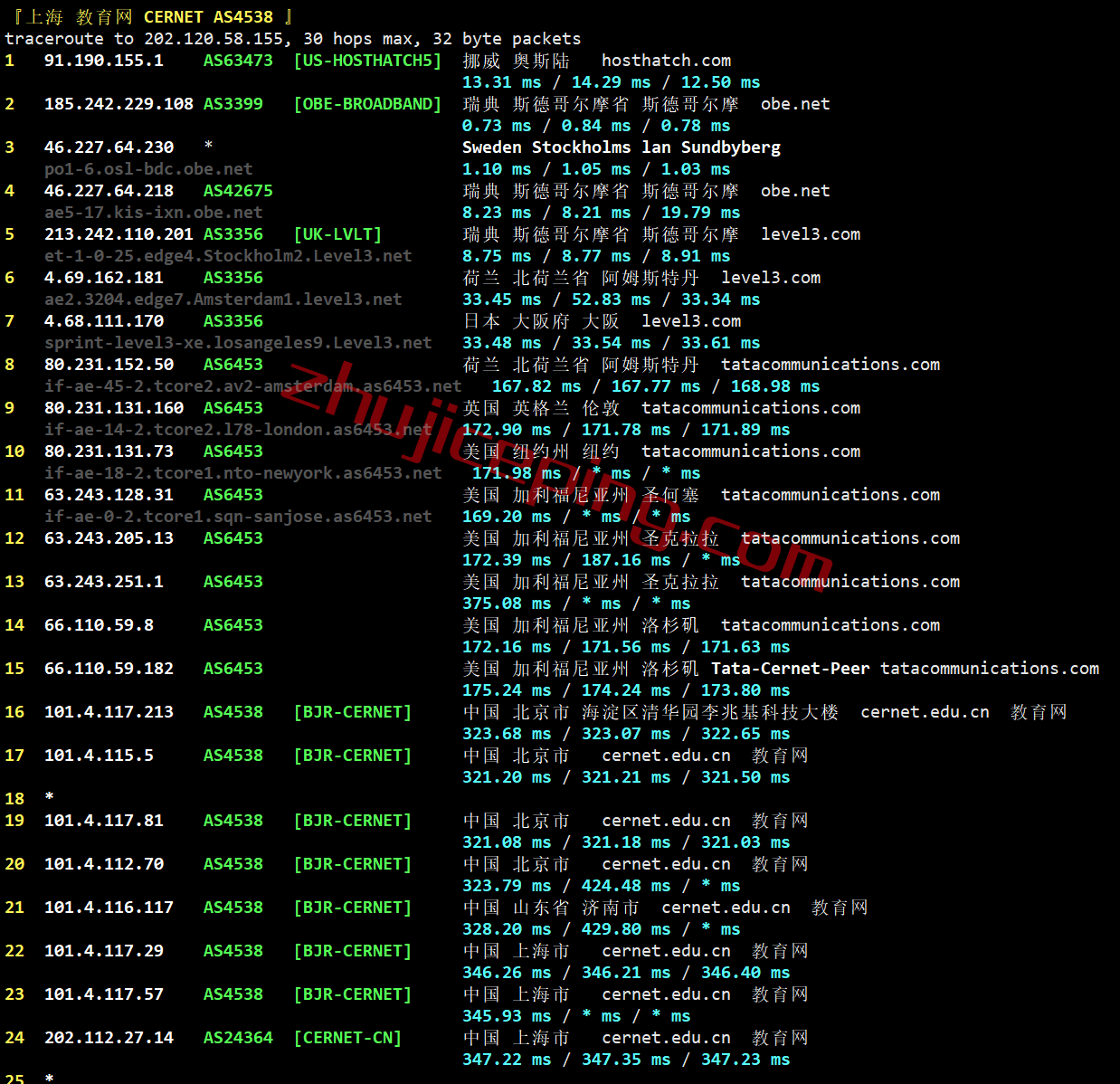Click hop 20 IP address 101.4.112.70

104,864
